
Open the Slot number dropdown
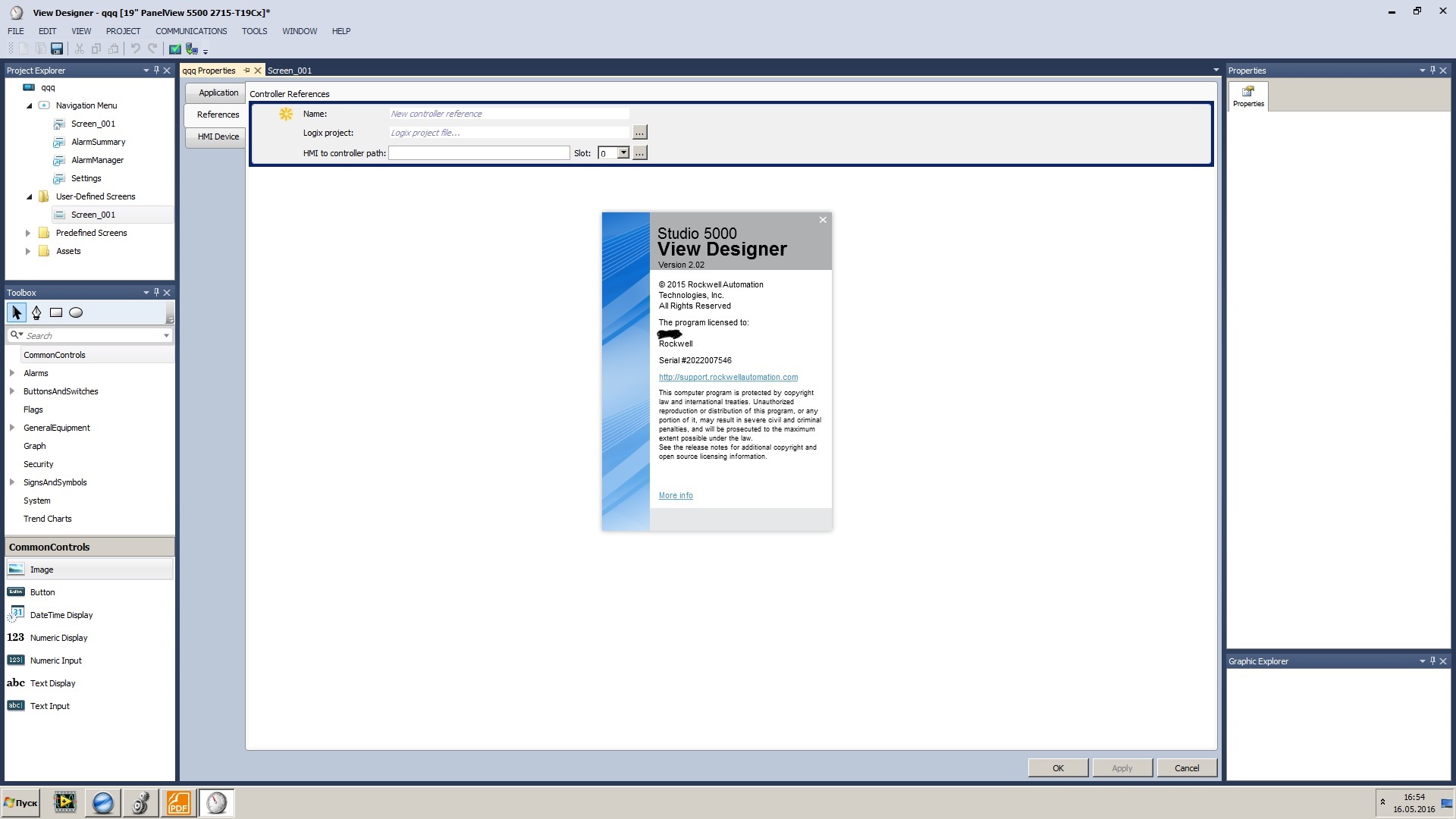coord(623,153)
